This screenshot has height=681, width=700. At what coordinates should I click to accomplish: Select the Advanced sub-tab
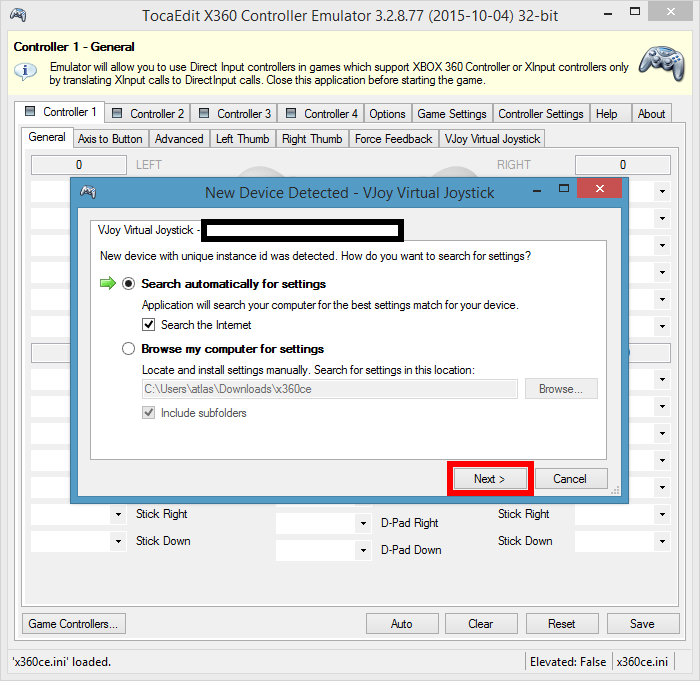(x=179, y=139)
